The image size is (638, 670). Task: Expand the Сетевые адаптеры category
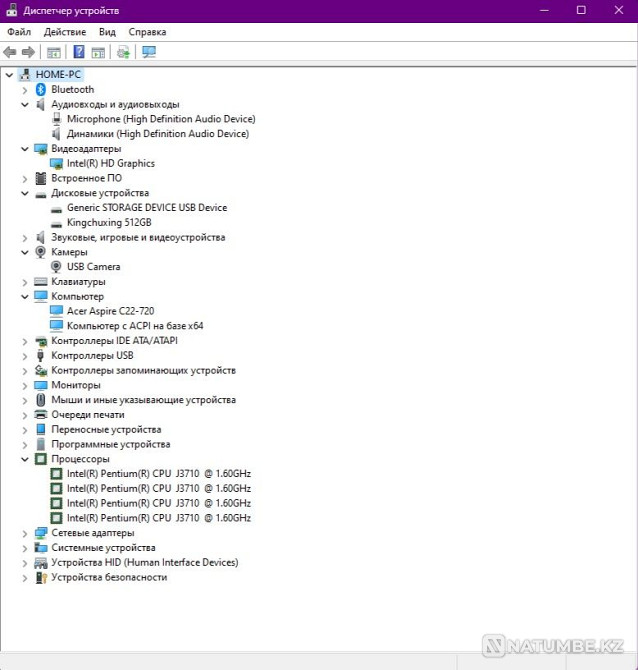25,533
